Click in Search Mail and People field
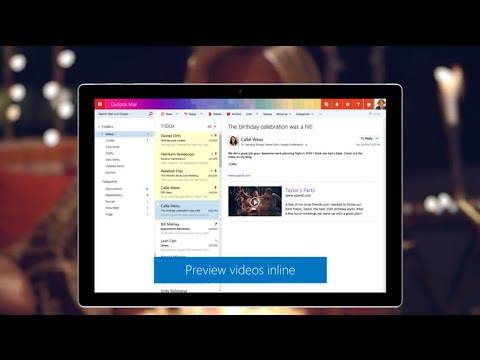The height and width of the screenshot is (360, 480). (122, 114)
